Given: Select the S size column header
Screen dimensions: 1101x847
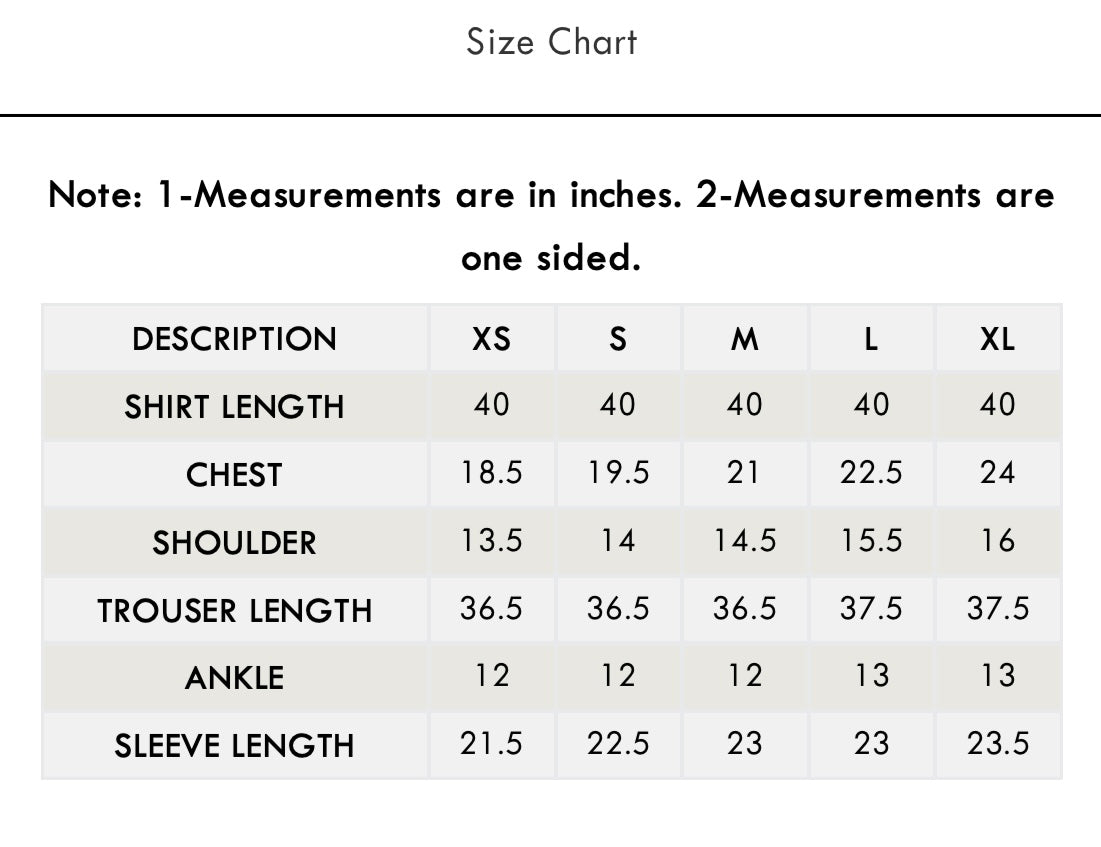Looking at the screenshot, I should (618, 339).
